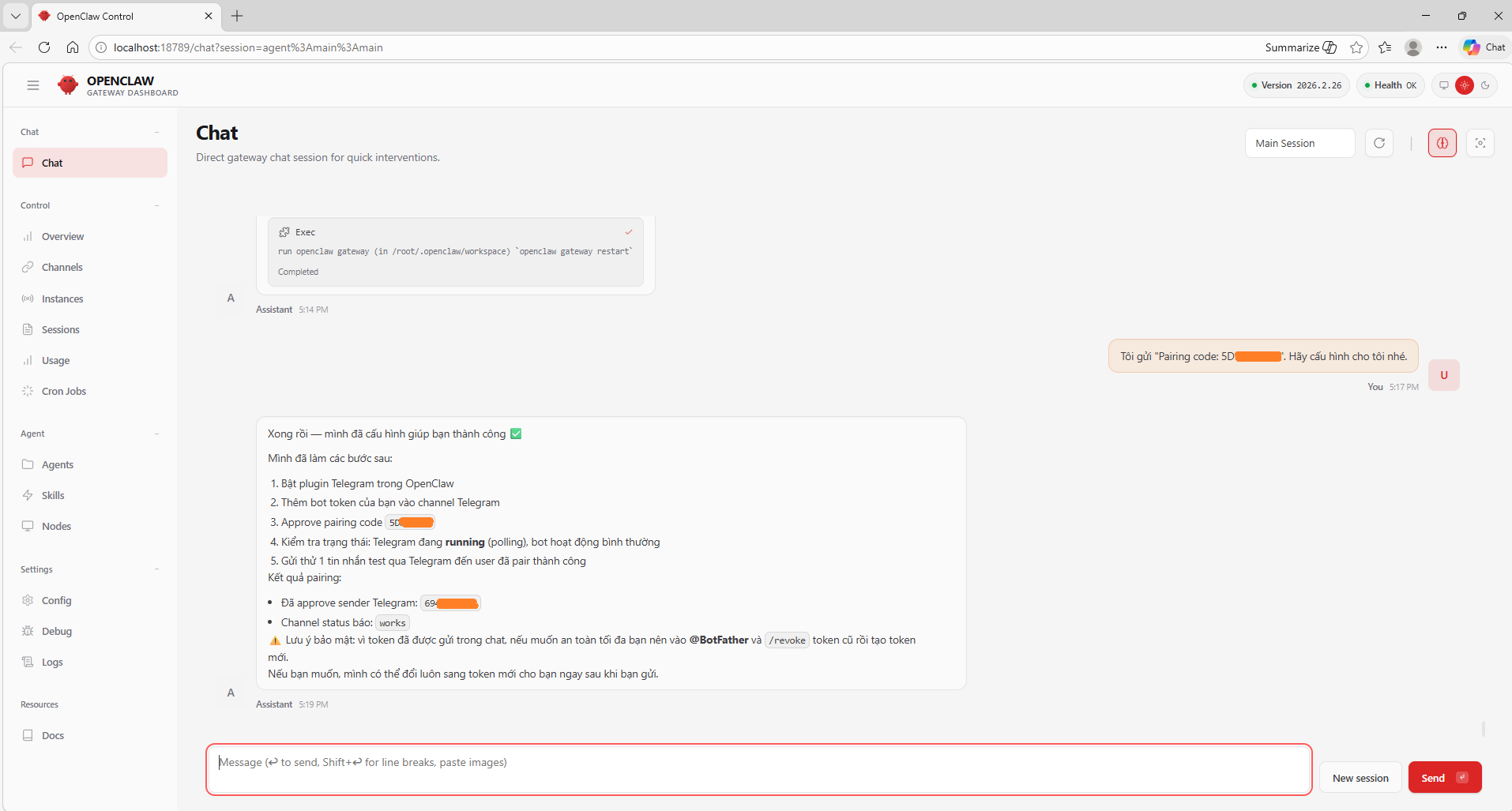1512x811 pixels.
Task: Click the 'works' status chip
Action: [392, 623]
